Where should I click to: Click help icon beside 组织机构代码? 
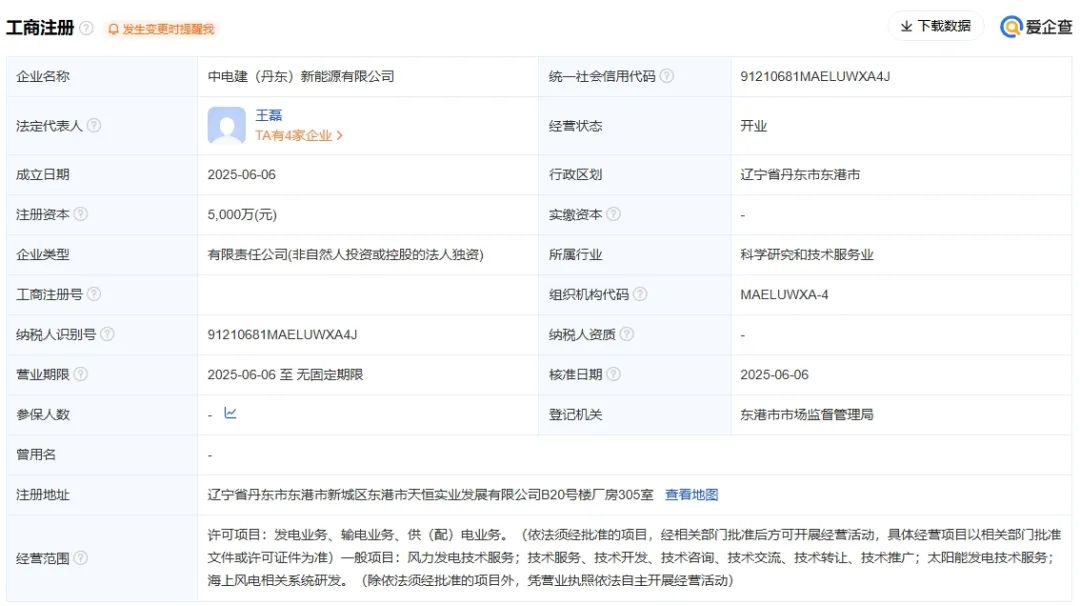coord(640,294)
